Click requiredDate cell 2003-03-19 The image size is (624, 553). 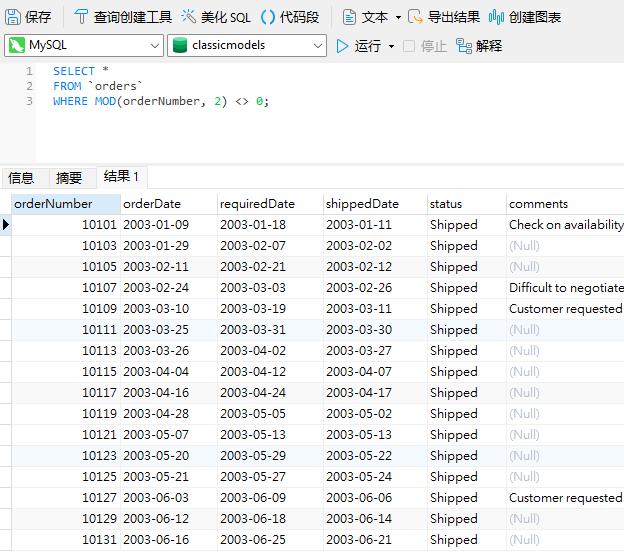point(271,309)
